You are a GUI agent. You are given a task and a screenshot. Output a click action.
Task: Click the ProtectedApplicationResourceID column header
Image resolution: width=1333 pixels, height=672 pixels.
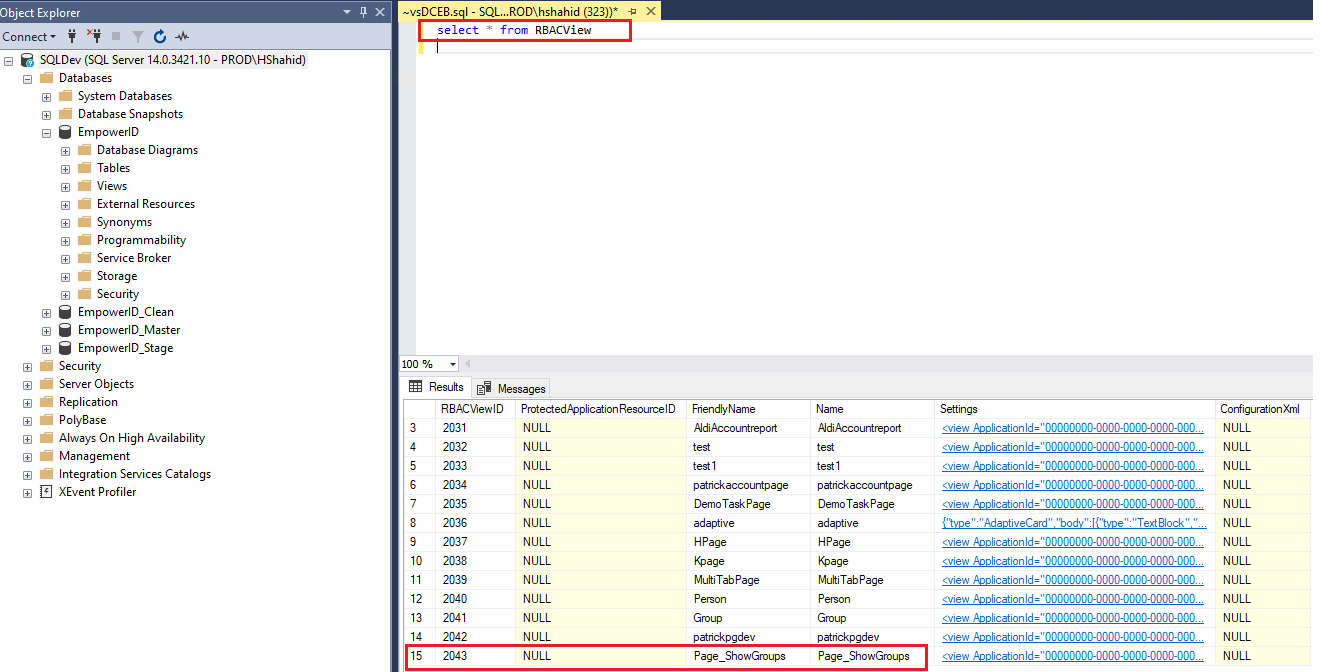(600, 409)
